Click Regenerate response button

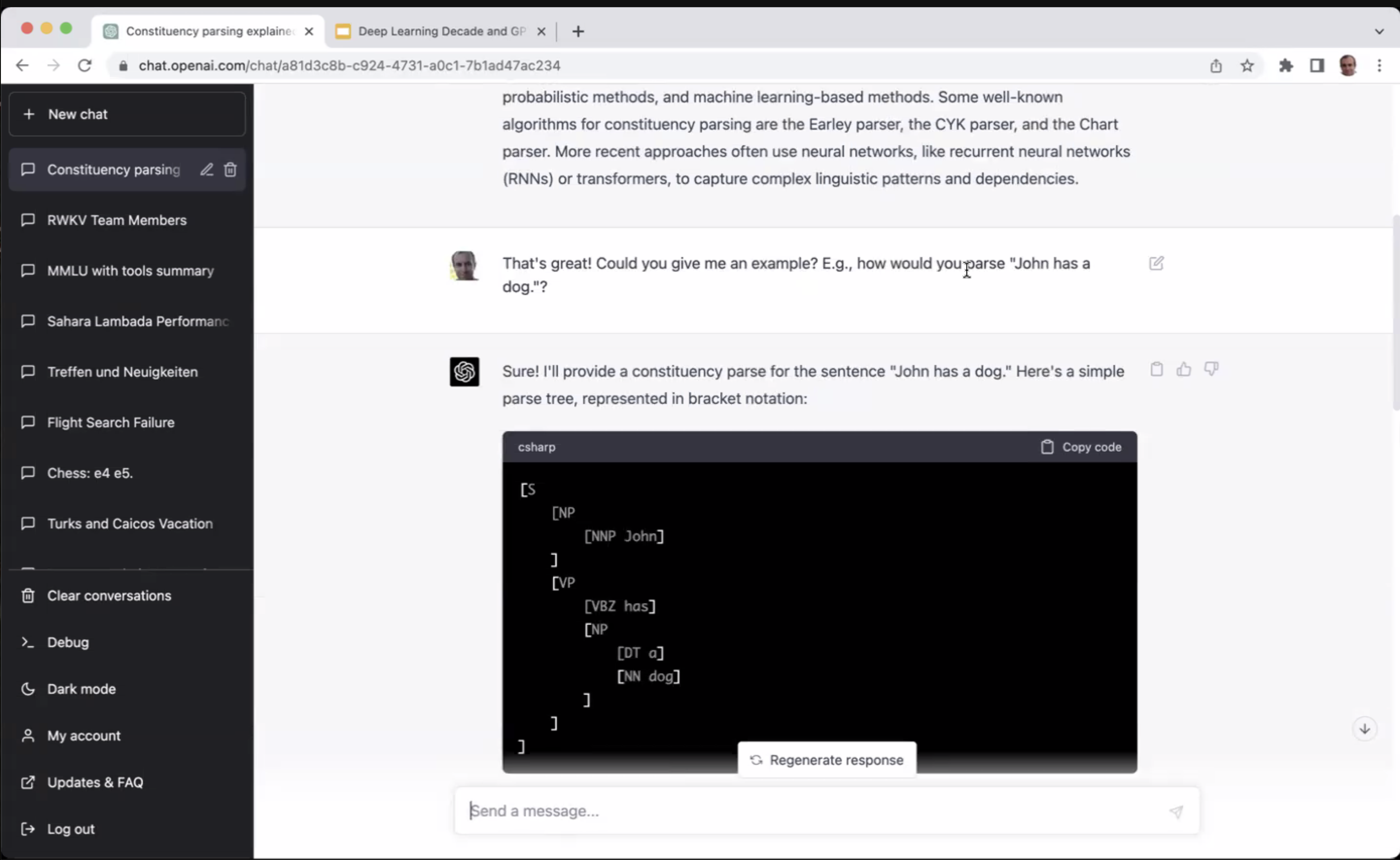click(x=827, y=760)
